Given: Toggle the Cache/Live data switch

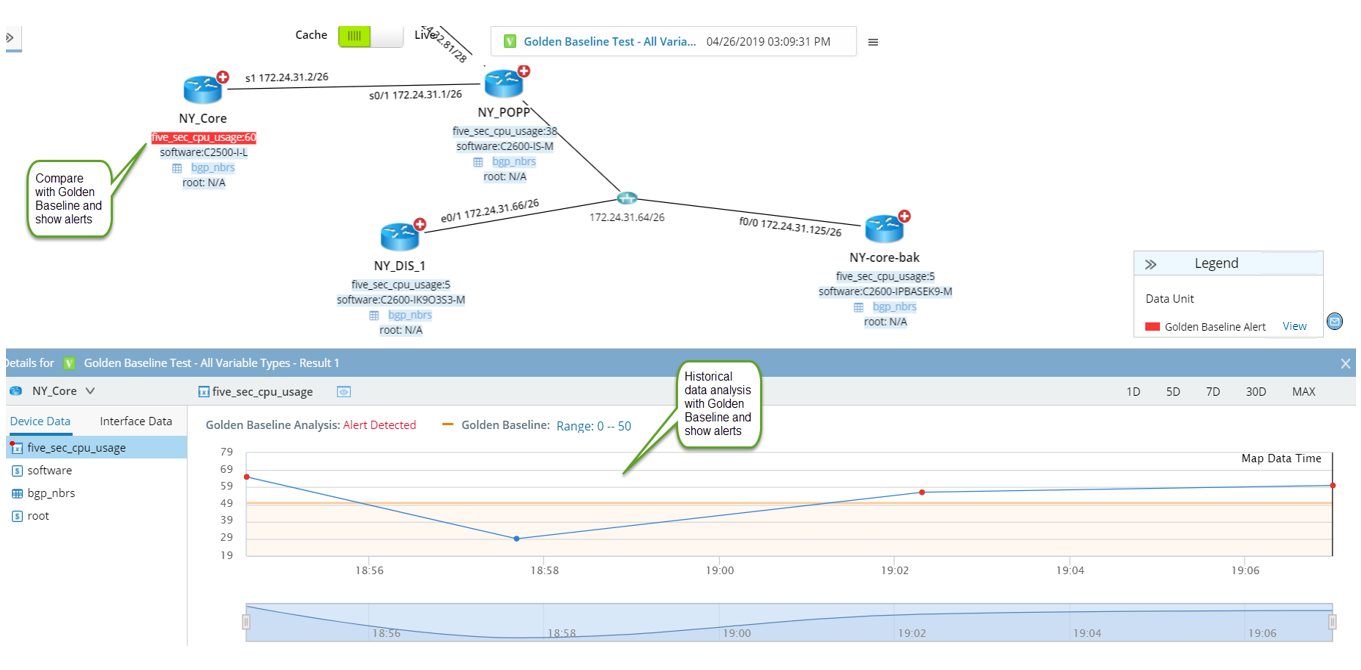Looking at the screenshot, I should (370, 36).
